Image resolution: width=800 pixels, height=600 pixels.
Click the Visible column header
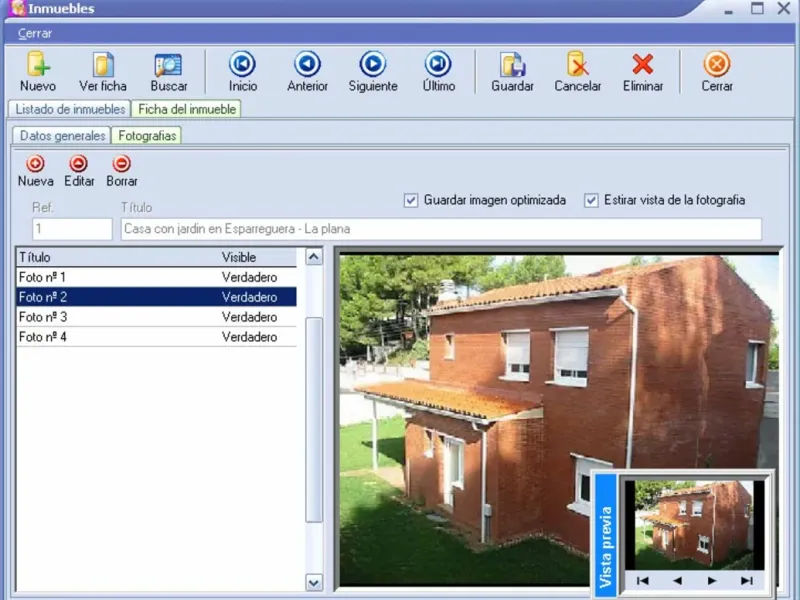[258, 257]
